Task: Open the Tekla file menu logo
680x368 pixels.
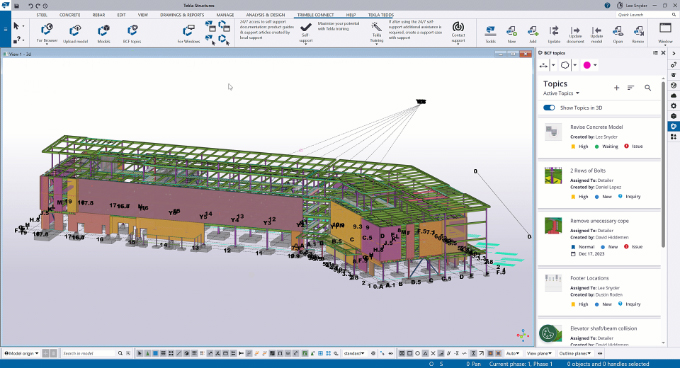Action: (x=5, y=6)
